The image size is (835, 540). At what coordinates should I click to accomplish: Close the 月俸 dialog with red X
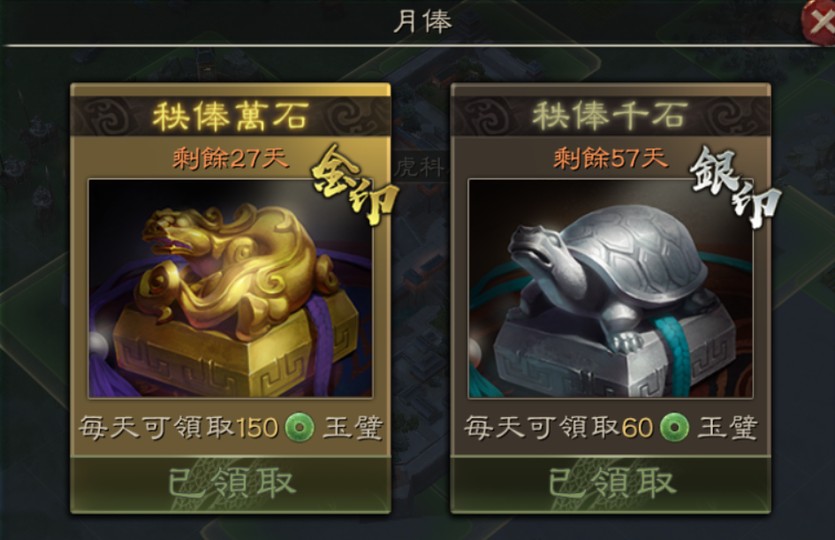coord(819,22)
